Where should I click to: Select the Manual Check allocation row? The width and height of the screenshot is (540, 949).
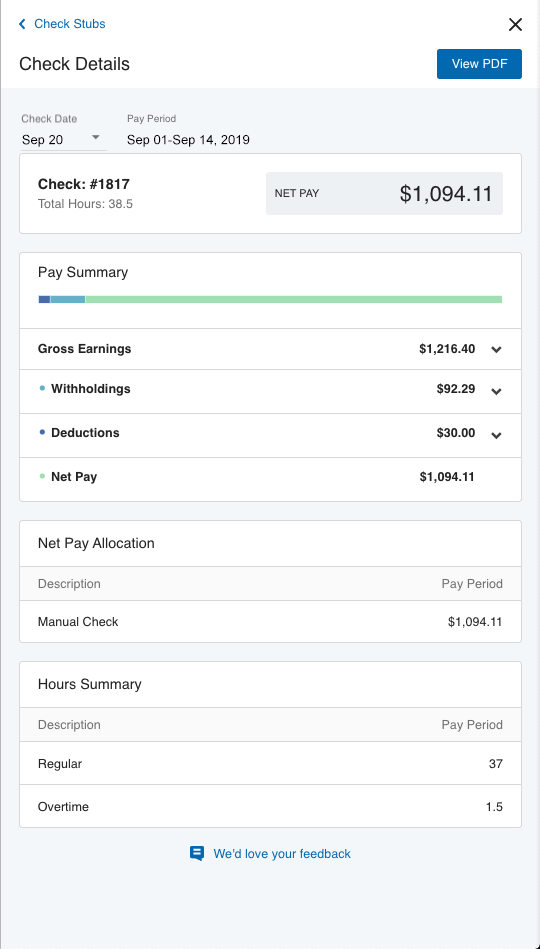point(271,622)
